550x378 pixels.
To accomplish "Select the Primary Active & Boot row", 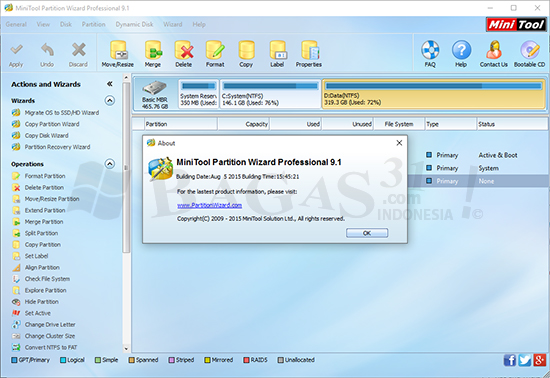I will pyautogui.click(x=478, y=155).
